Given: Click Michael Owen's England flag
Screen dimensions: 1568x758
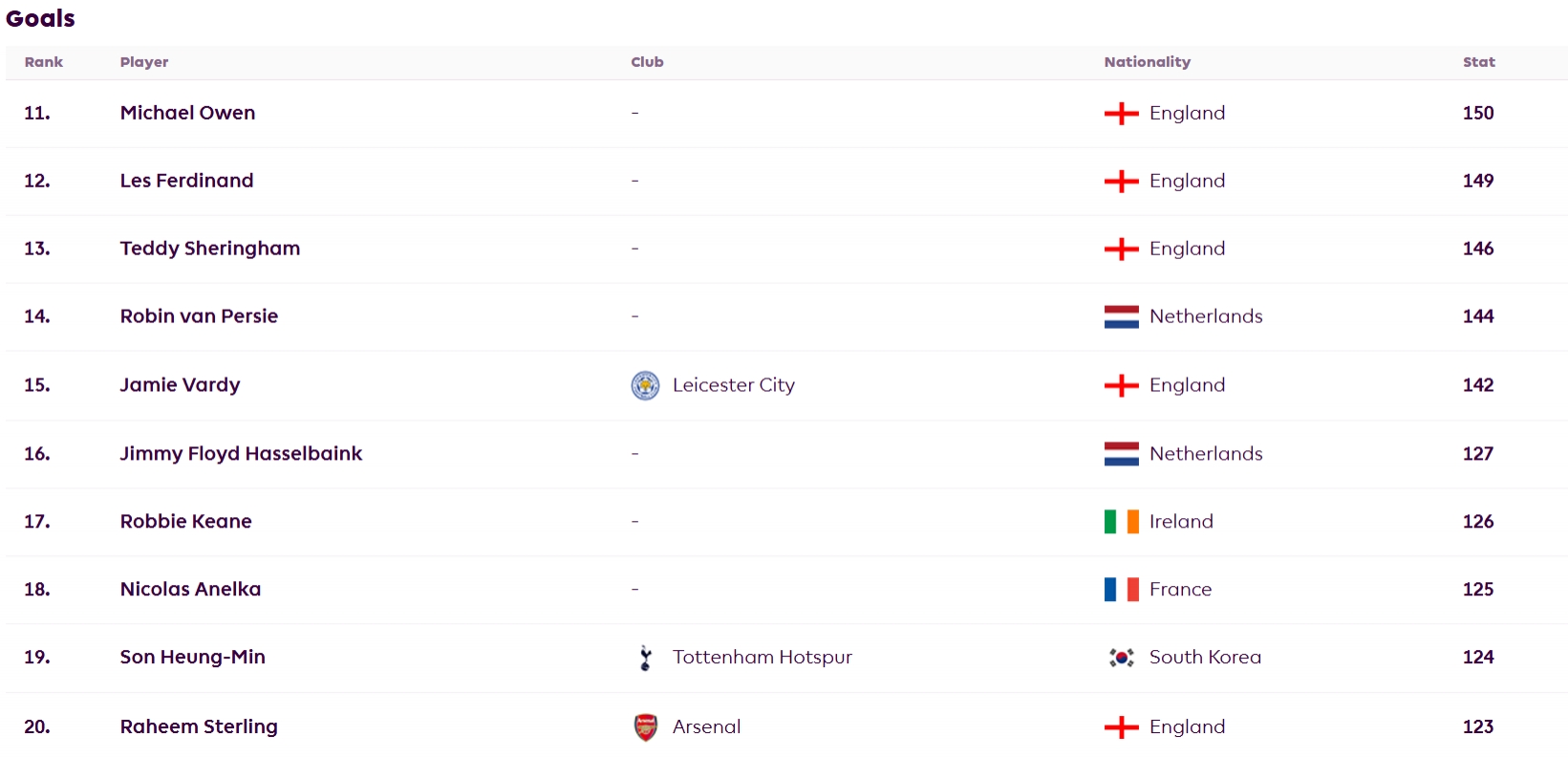Looking at the screenshot, I should point(1121,114).
